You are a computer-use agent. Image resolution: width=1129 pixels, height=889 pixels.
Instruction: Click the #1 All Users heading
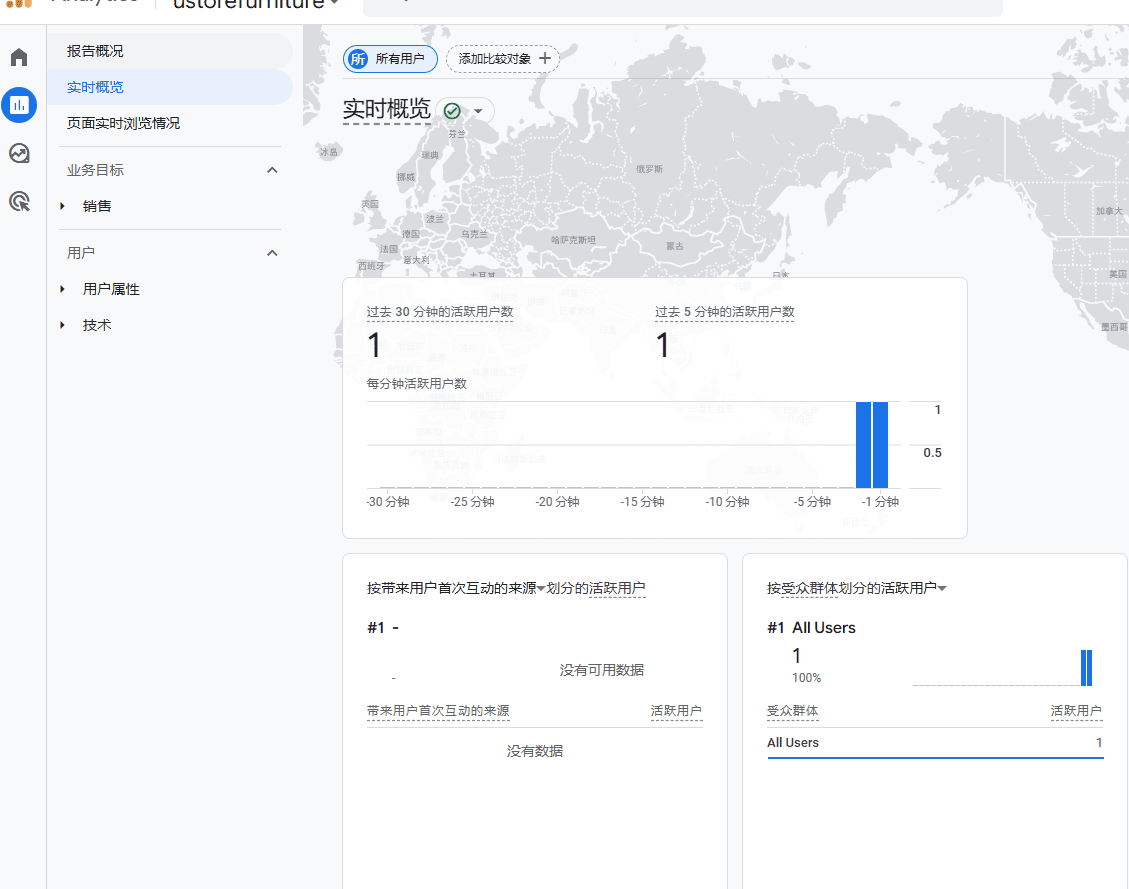(x=811, y=628)
